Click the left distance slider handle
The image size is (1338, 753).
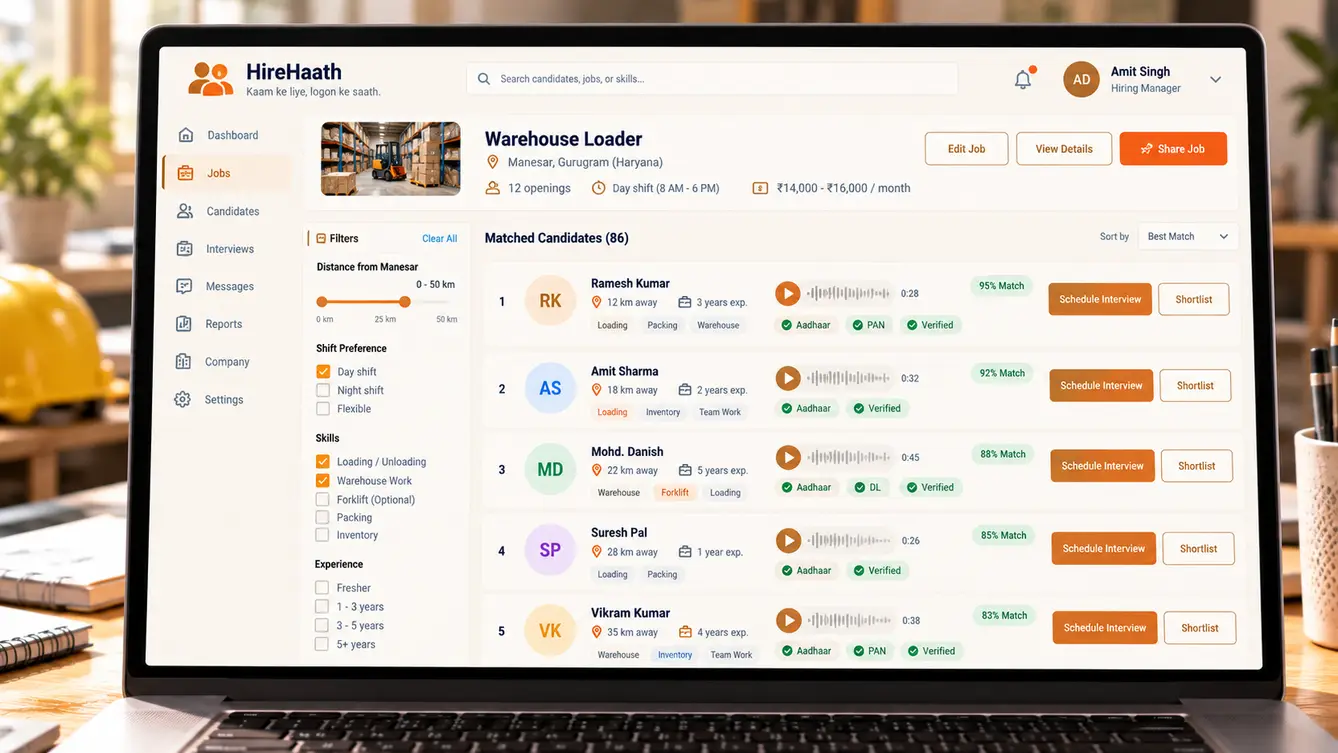click(322, 301)
